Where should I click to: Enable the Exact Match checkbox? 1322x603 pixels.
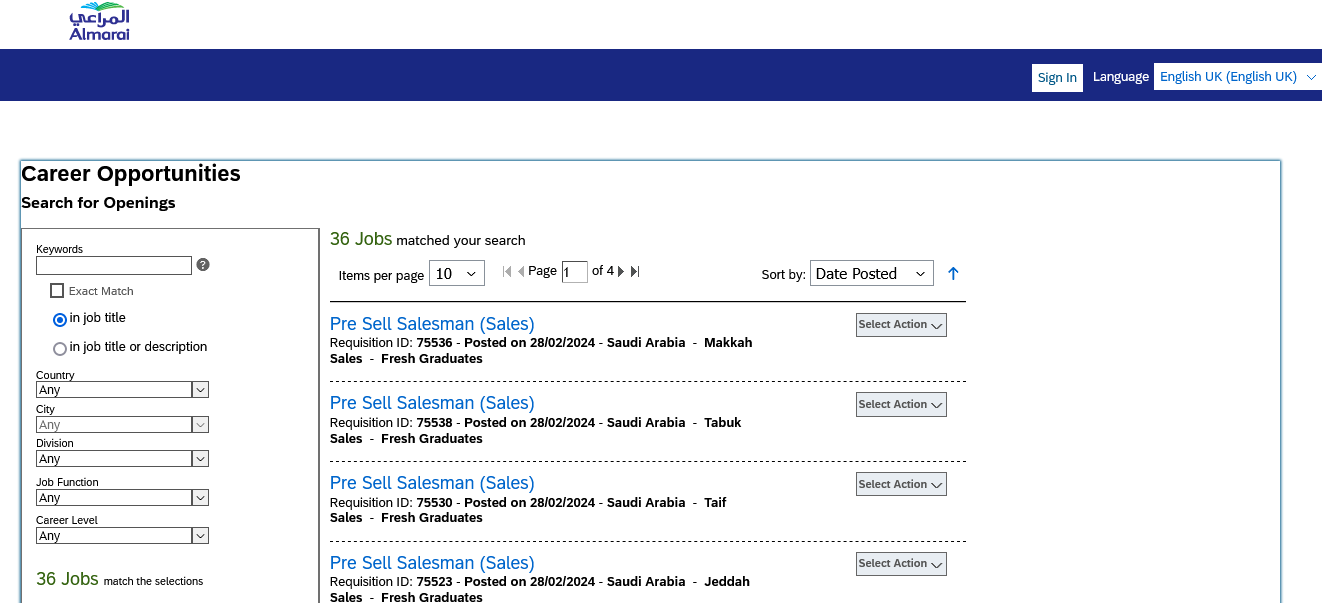(x=57, y=291)
